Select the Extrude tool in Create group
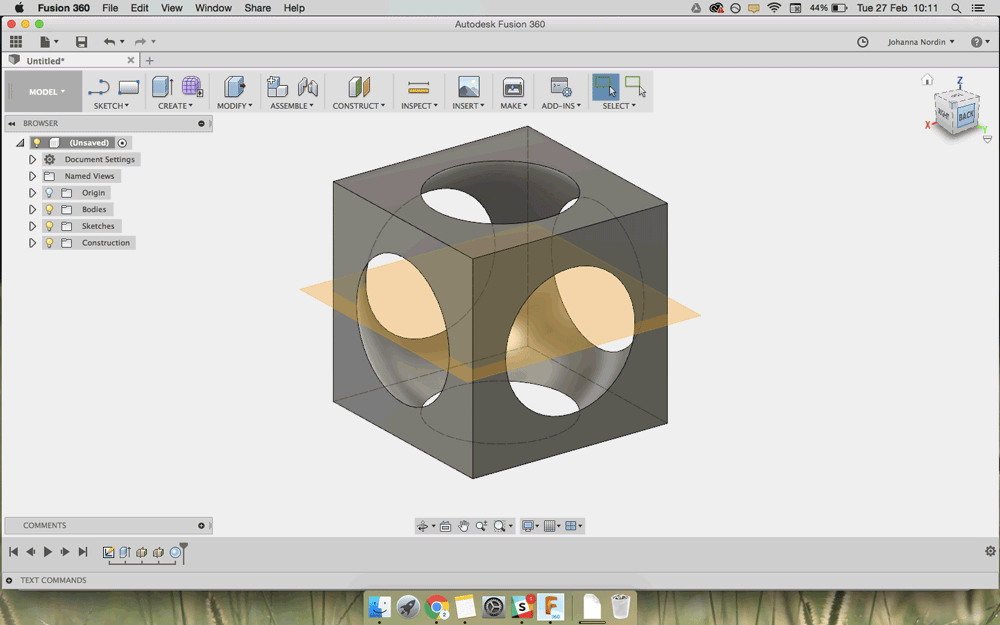Viewport: 1000px width, 625px height. coord(162,87)
